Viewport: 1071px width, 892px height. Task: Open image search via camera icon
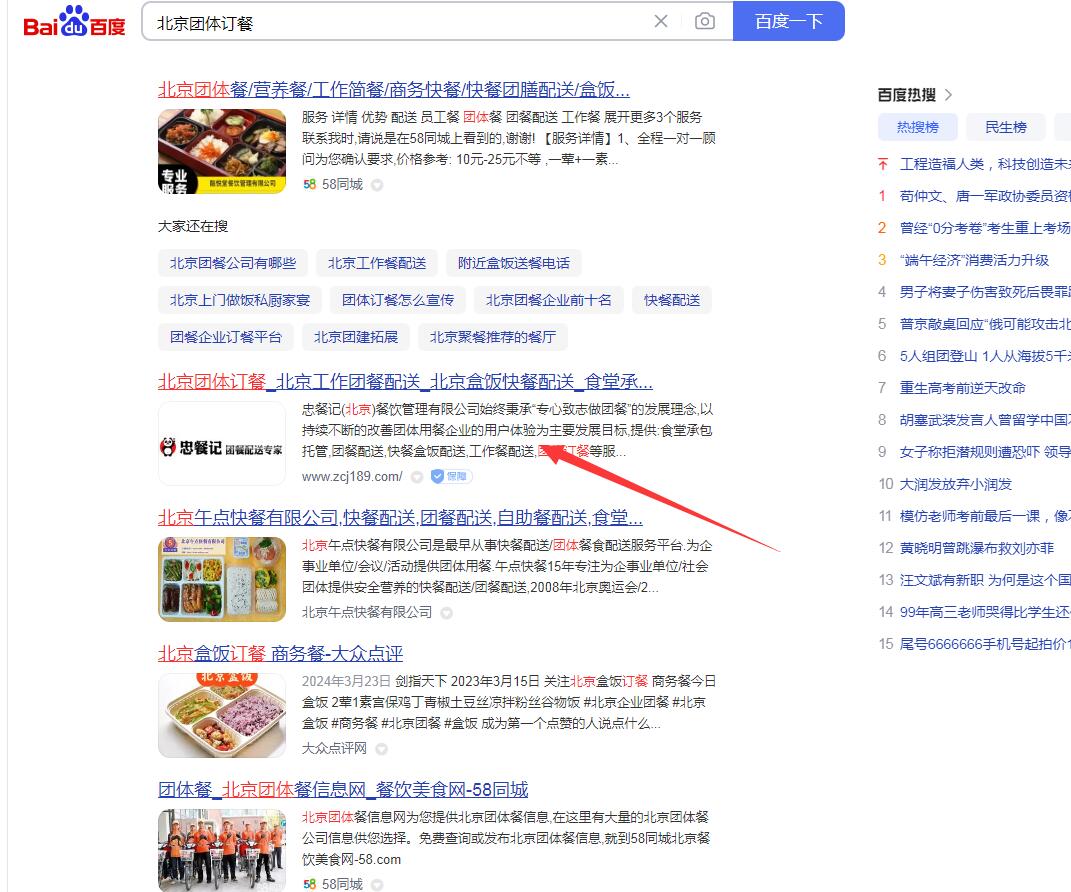705,21
